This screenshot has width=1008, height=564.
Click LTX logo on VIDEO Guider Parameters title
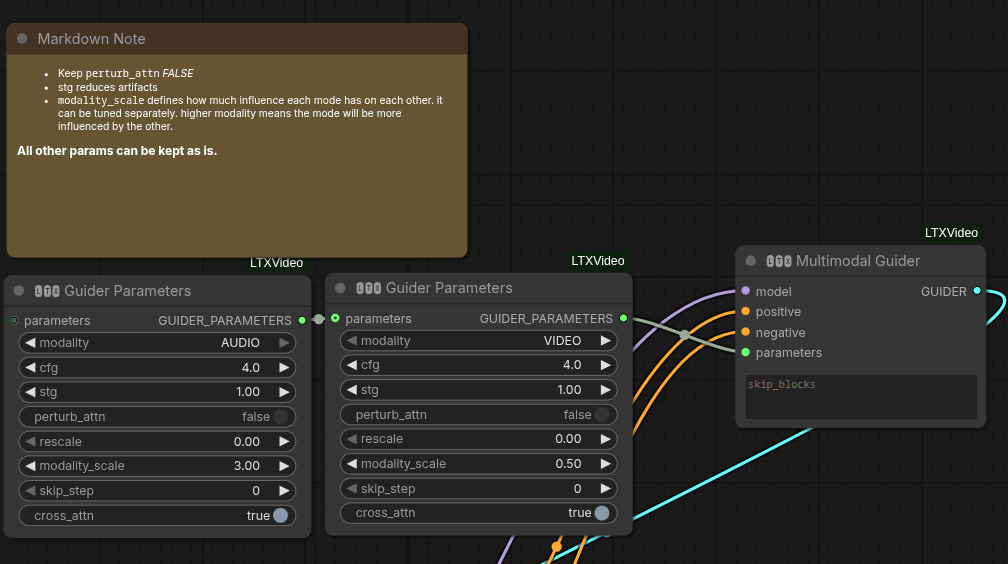368,288
